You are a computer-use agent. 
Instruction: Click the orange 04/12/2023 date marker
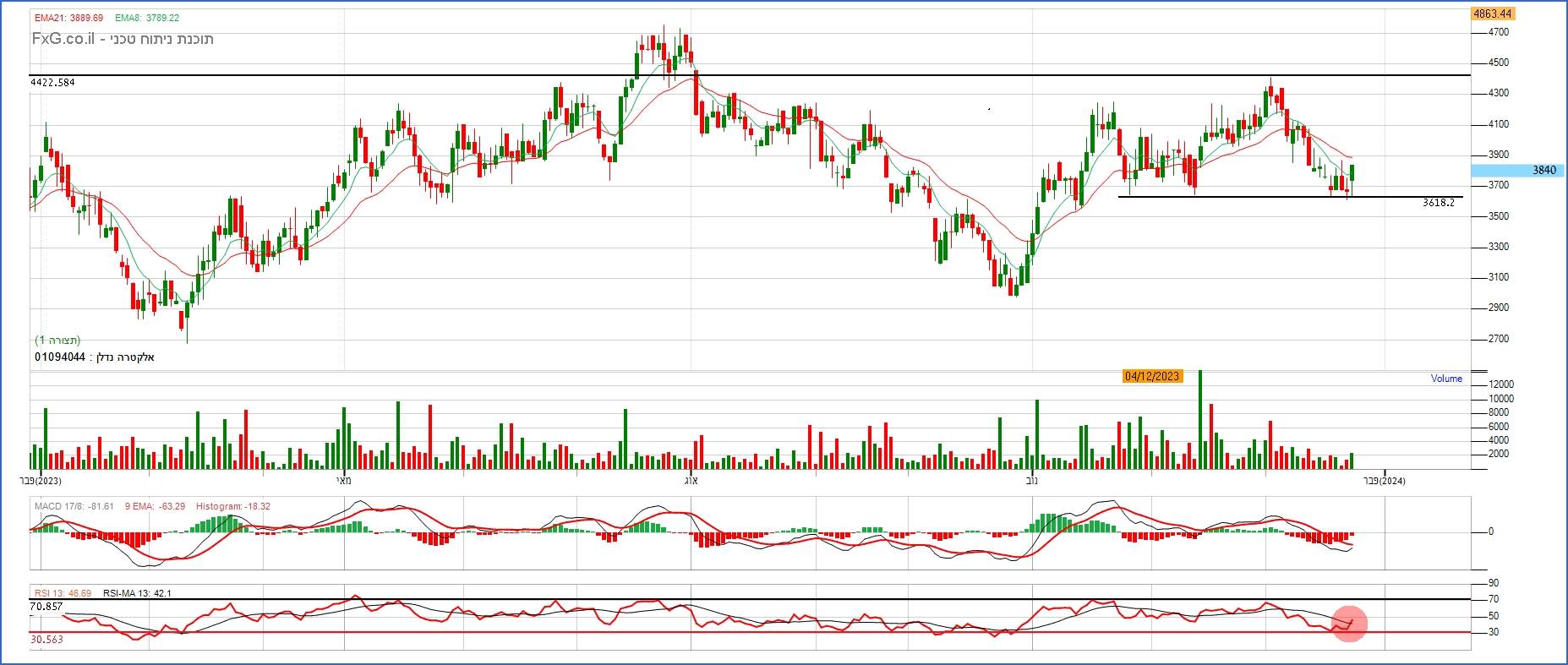pos(1151,376)
